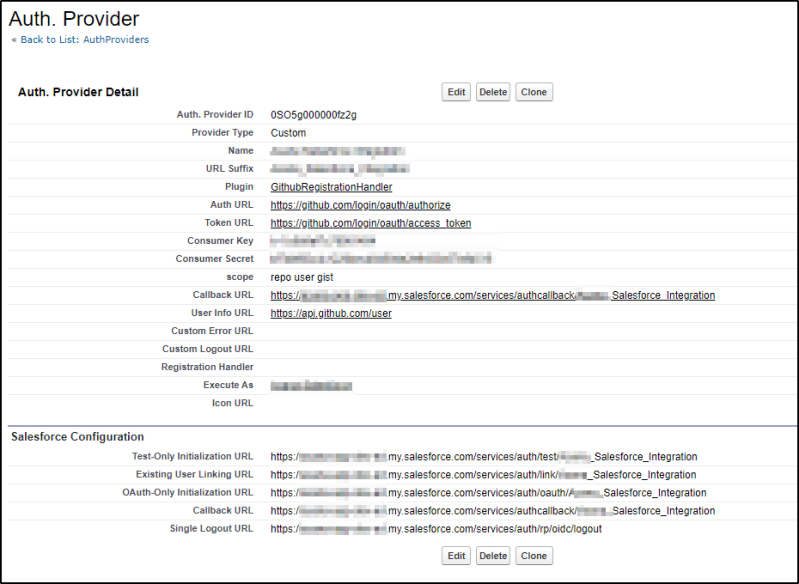The image size is (799, 584).
Task: Click the Consumer Key label
Action: pos(220,241)
